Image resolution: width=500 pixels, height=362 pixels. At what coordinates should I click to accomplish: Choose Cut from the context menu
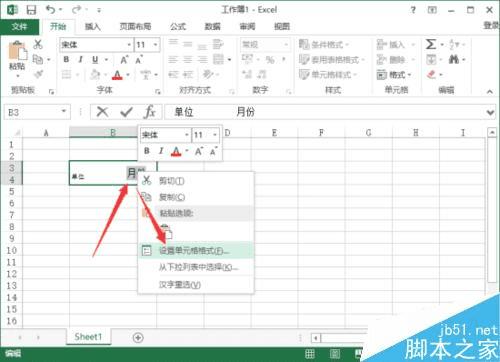[196, 181]
